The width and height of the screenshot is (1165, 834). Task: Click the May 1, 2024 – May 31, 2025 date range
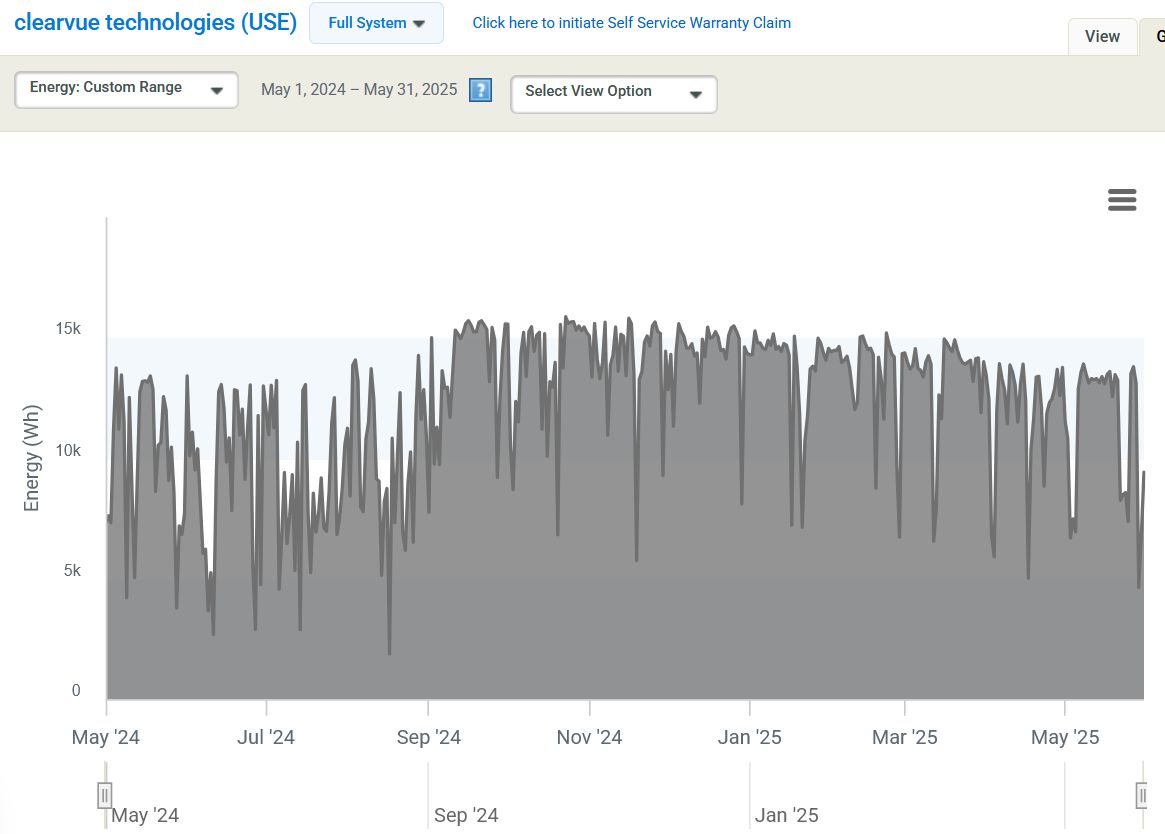click(x=359, y=90)
